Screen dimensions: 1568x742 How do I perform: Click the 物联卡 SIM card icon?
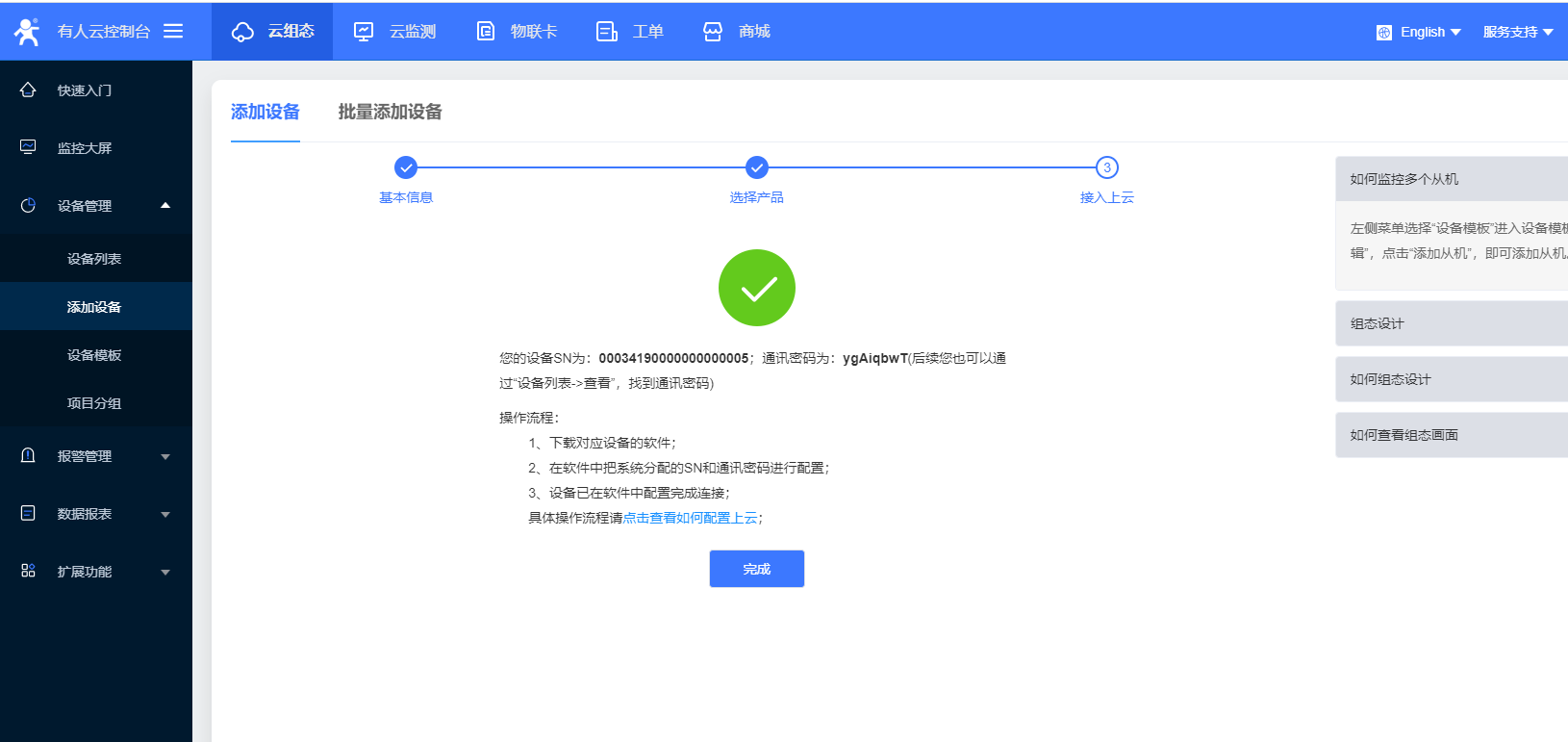(486, 32)
